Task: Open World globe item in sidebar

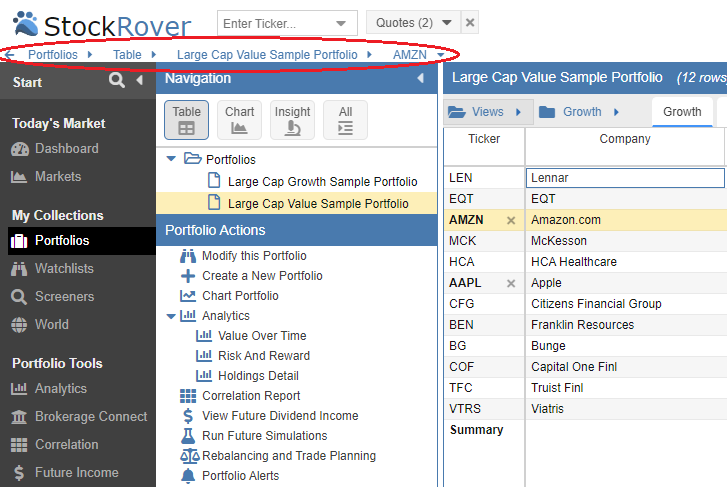Action: tap(52, 324)
